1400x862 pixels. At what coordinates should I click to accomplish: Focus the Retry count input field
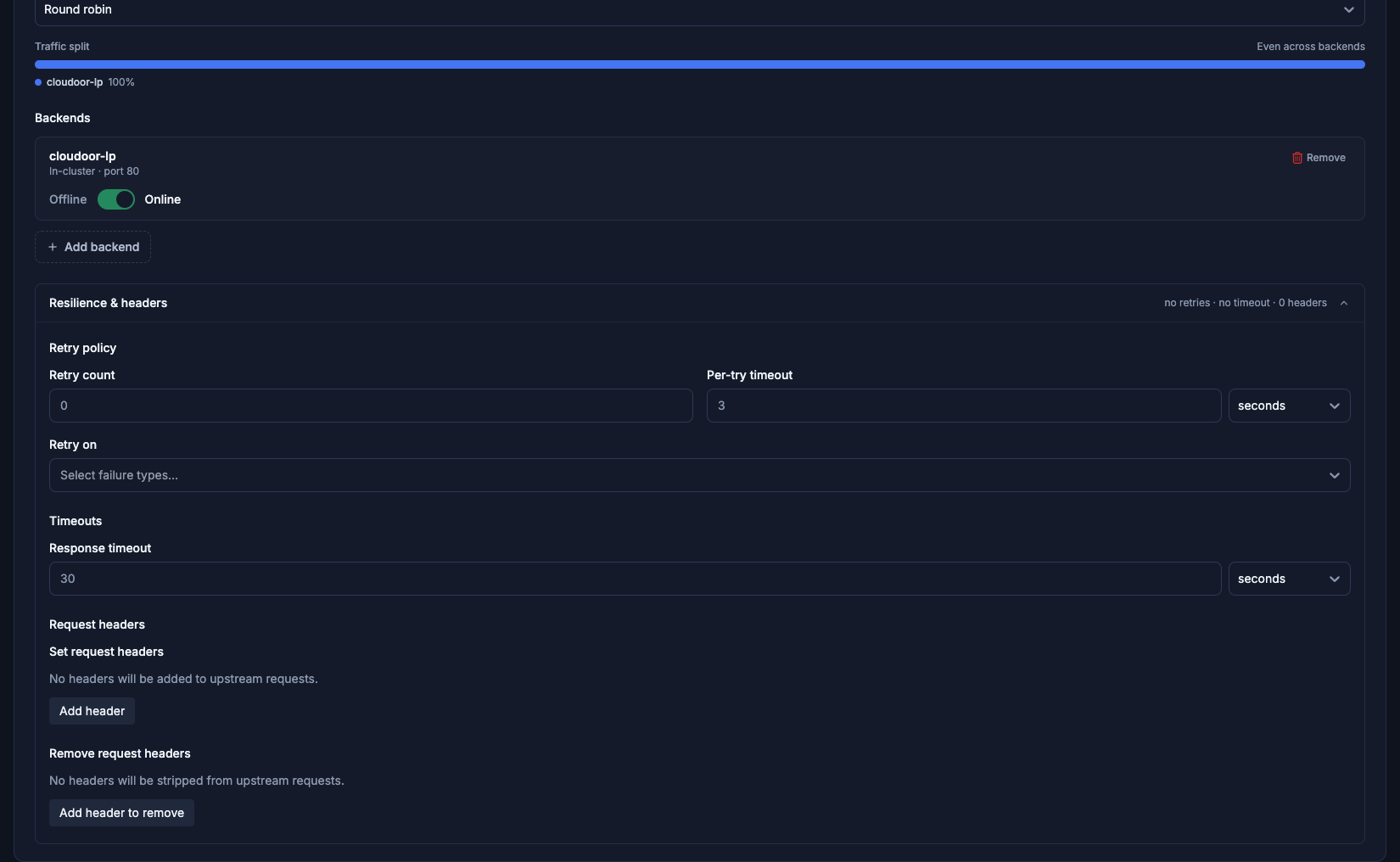(x=371, y=406)
